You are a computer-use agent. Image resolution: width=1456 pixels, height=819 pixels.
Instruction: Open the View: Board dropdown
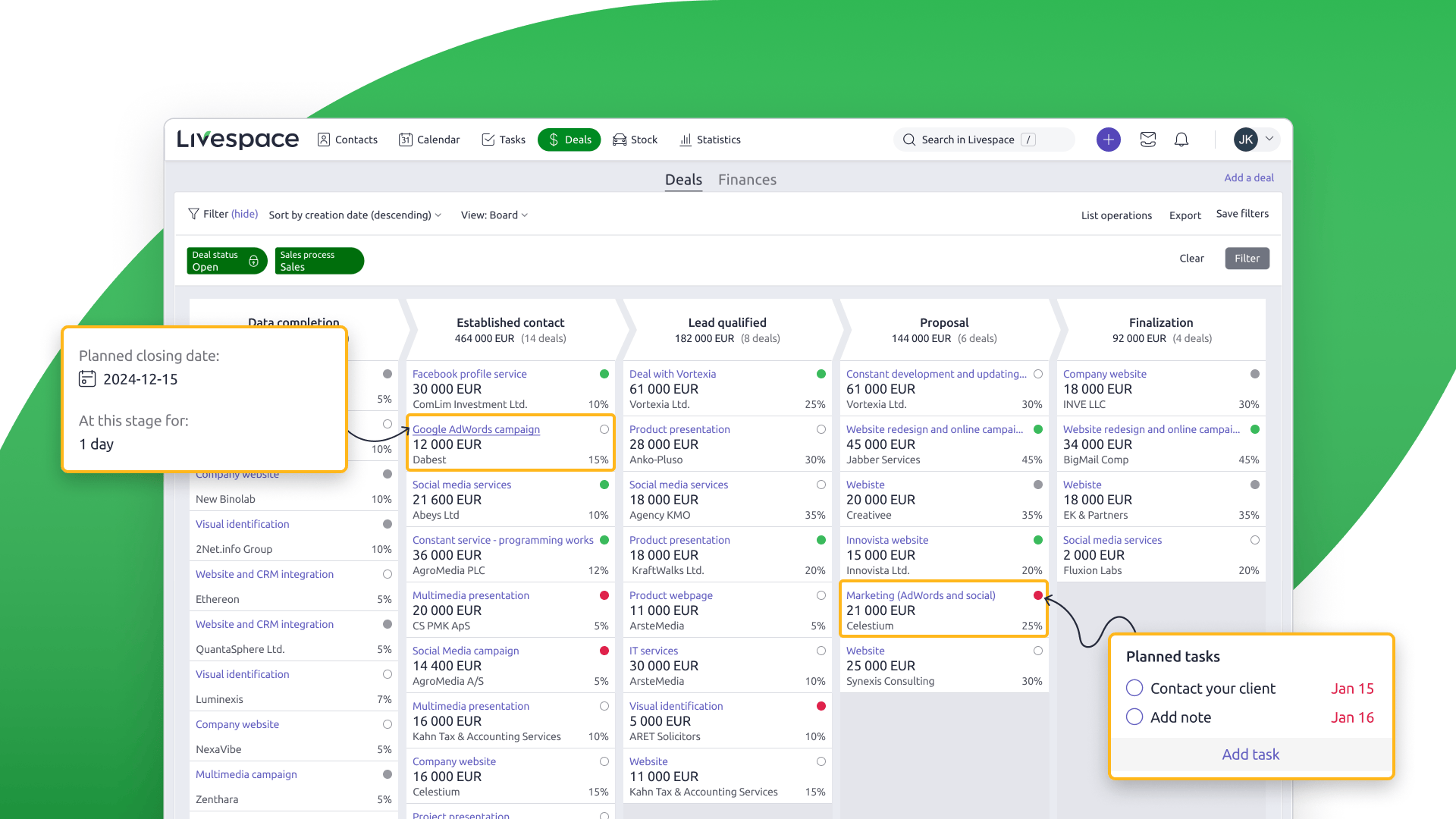click(494, 215)
